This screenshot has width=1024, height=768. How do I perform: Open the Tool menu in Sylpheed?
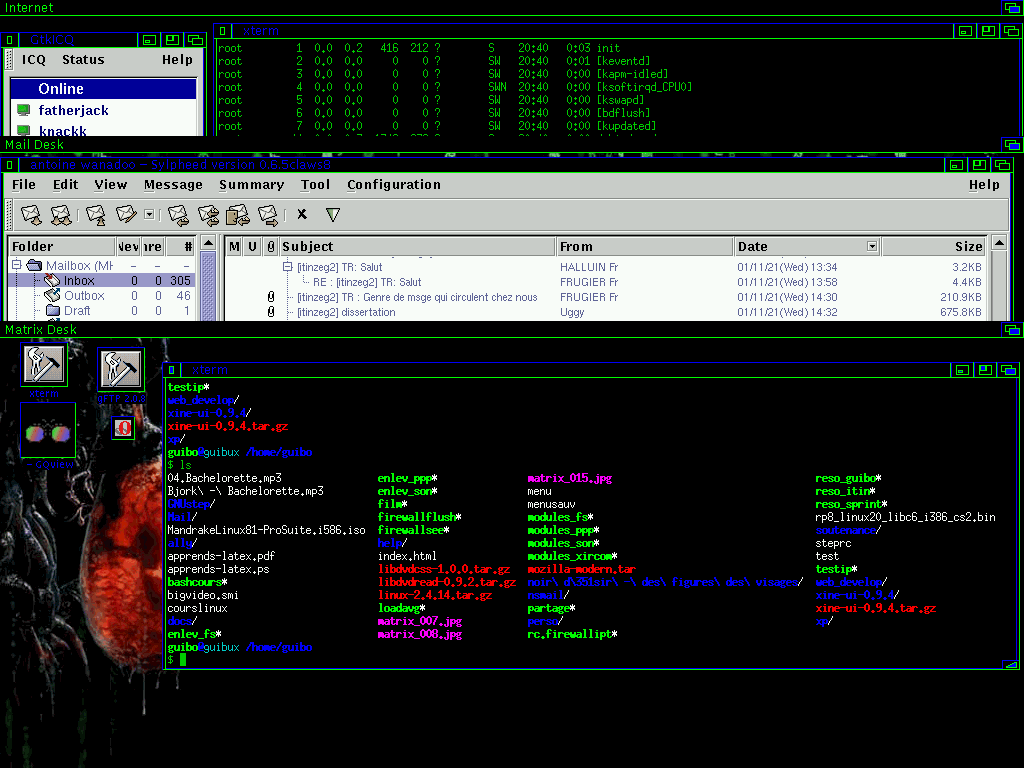315,185
